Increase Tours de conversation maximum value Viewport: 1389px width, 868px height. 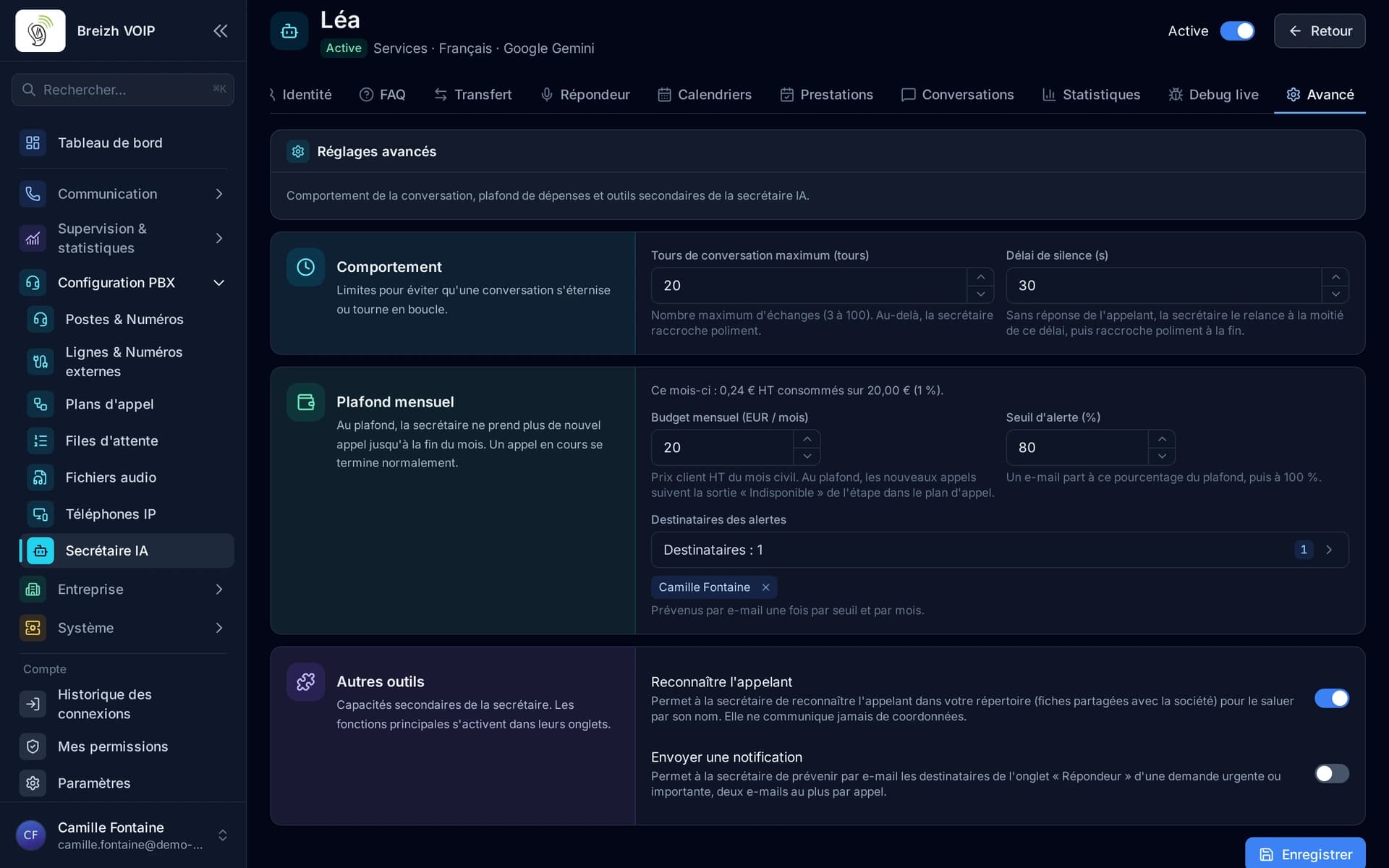980,277
